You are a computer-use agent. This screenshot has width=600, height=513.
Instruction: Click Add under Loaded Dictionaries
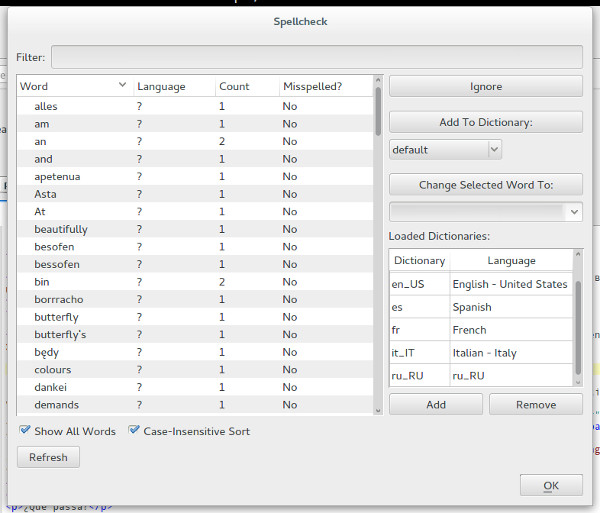(x=435, y=405)
